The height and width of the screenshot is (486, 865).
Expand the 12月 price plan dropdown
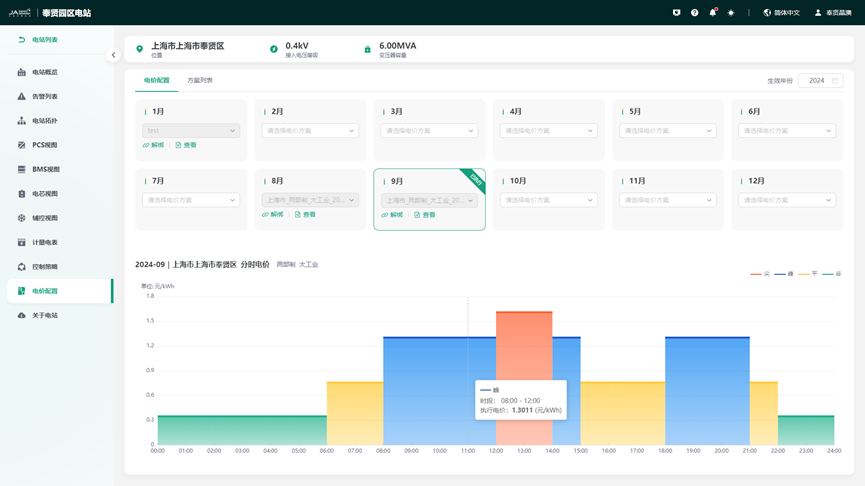click(786, 200)
